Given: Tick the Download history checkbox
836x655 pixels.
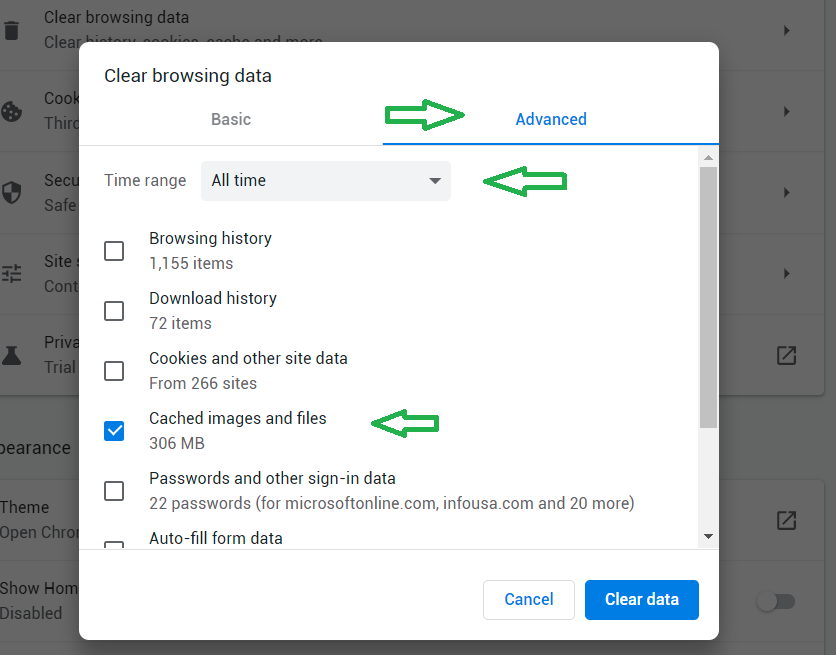Looking at the screenshot, I should [x=114, y=311].
